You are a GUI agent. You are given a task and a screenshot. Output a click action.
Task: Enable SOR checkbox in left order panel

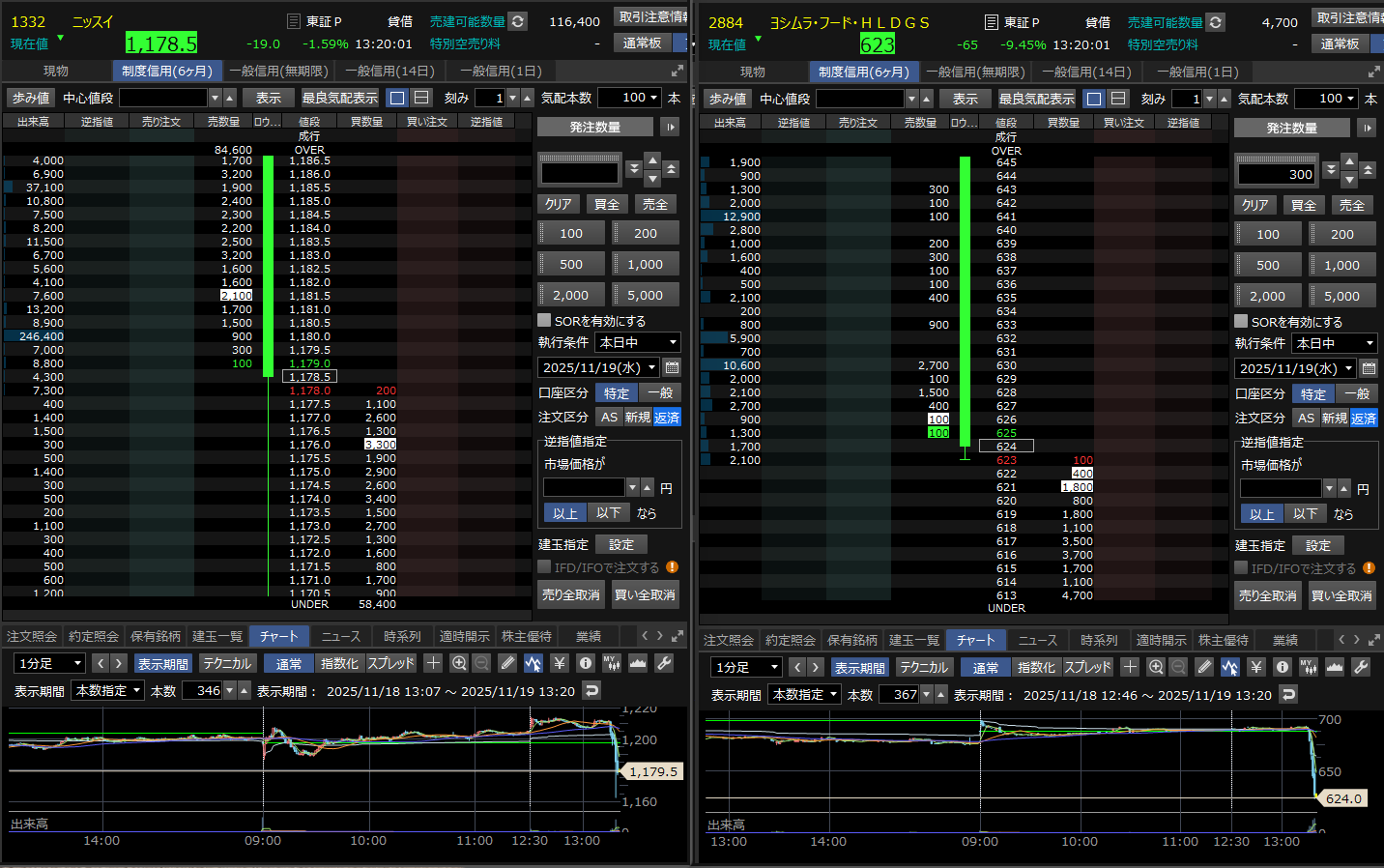(x=544, y=320)
